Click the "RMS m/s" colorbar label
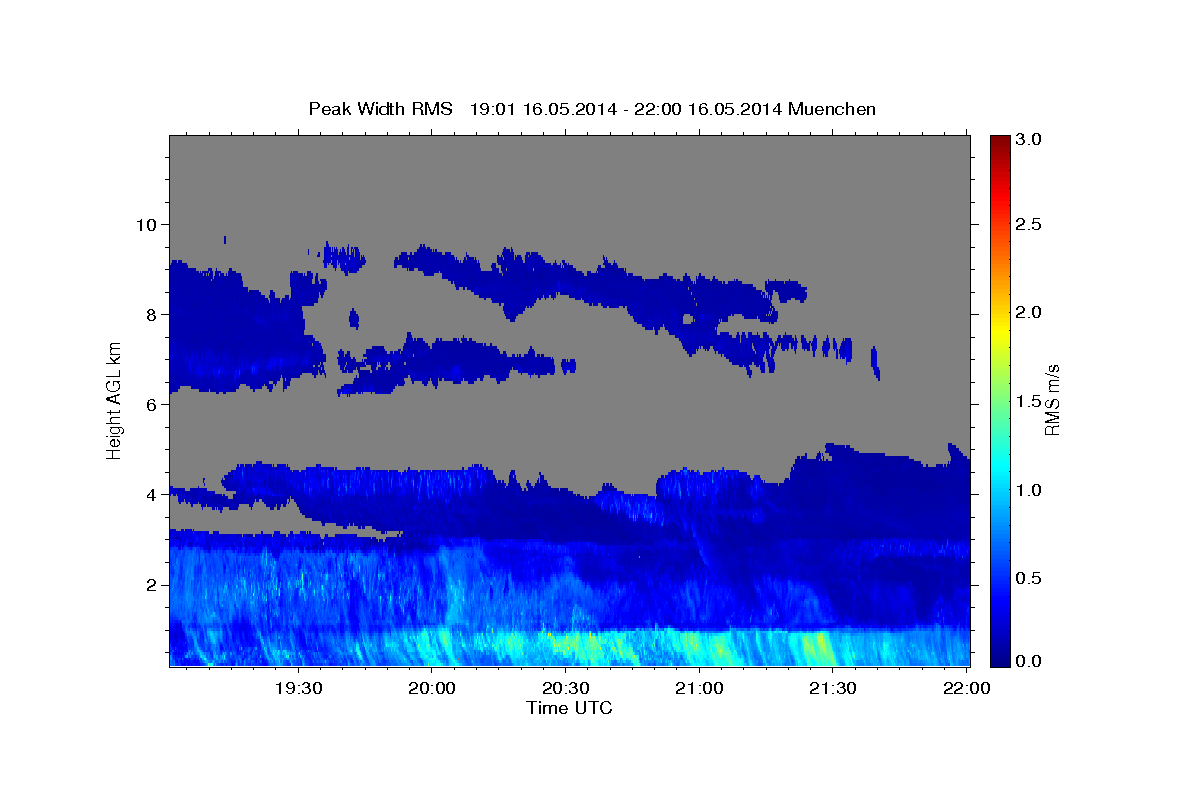The height and width of the screenshot is (800, 1200). pos(1052,400)
